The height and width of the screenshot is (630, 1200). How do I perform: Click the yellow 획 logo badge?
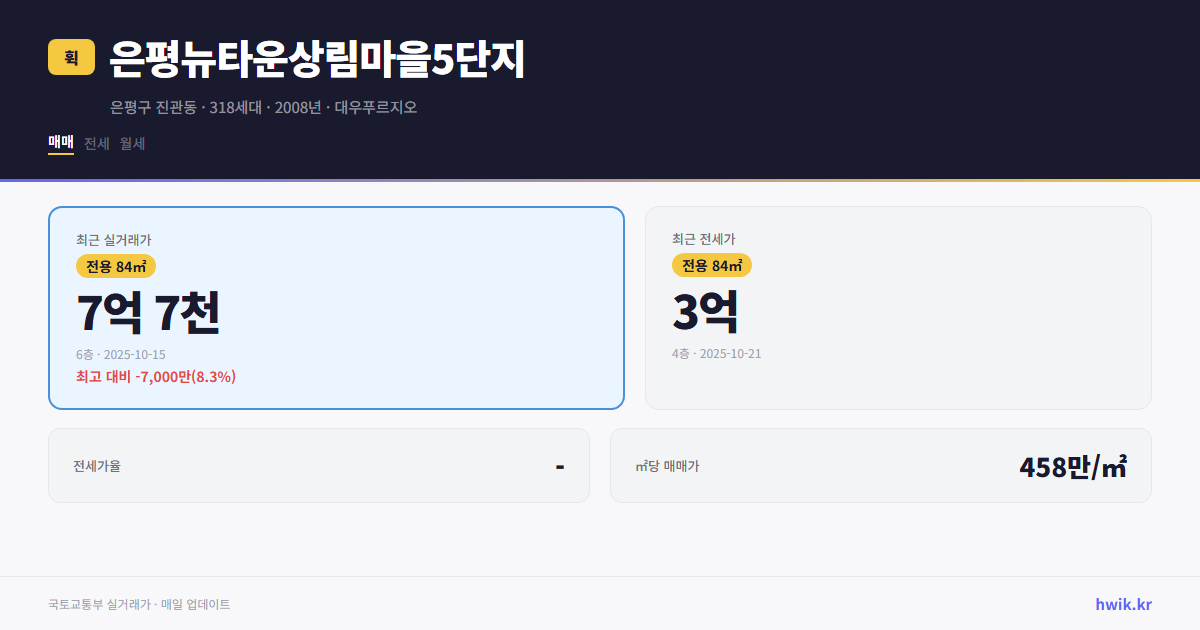67,58
